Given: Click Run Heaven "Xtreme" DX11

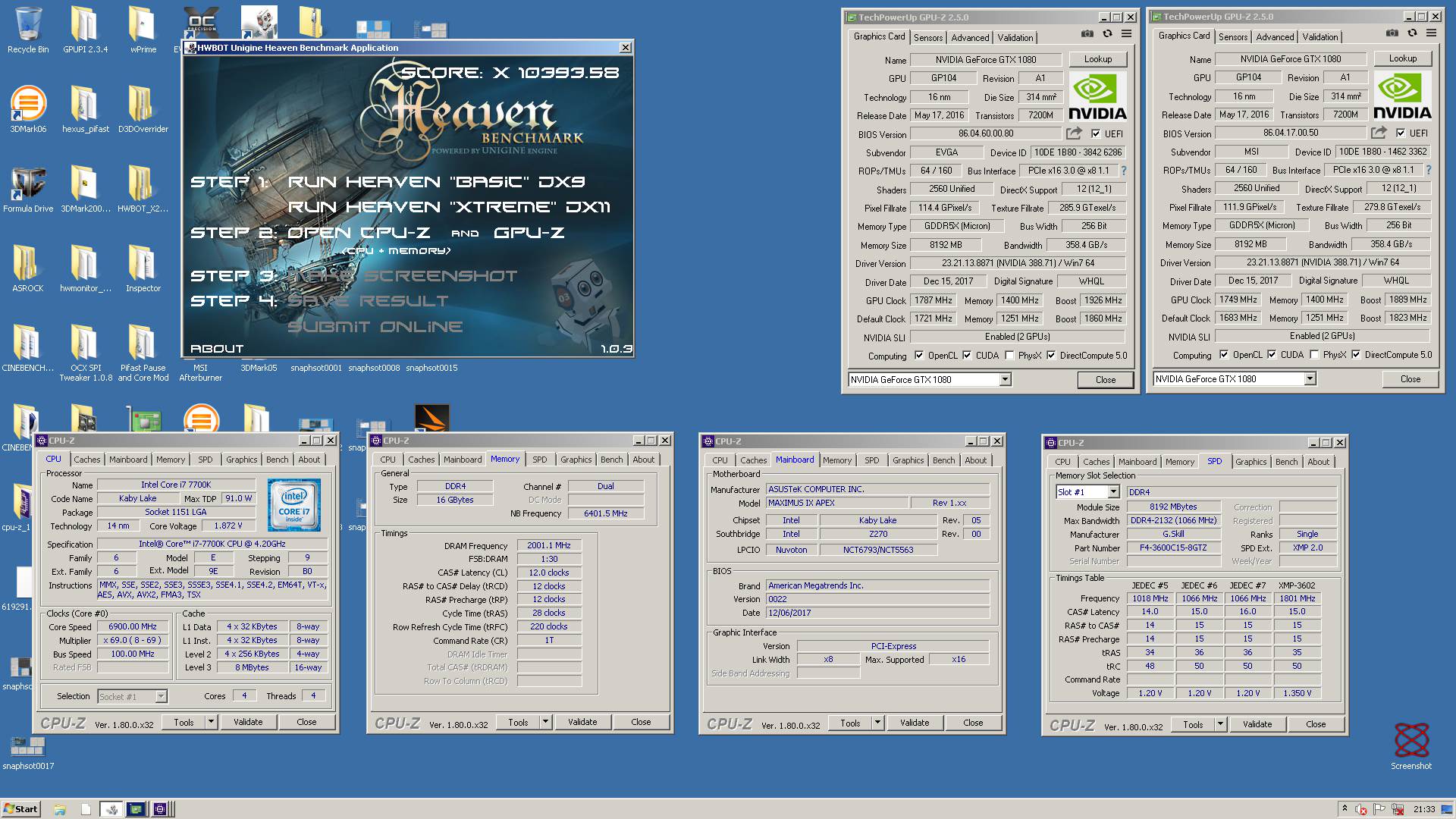Looking at the screenshot, I should pos(449,207).
